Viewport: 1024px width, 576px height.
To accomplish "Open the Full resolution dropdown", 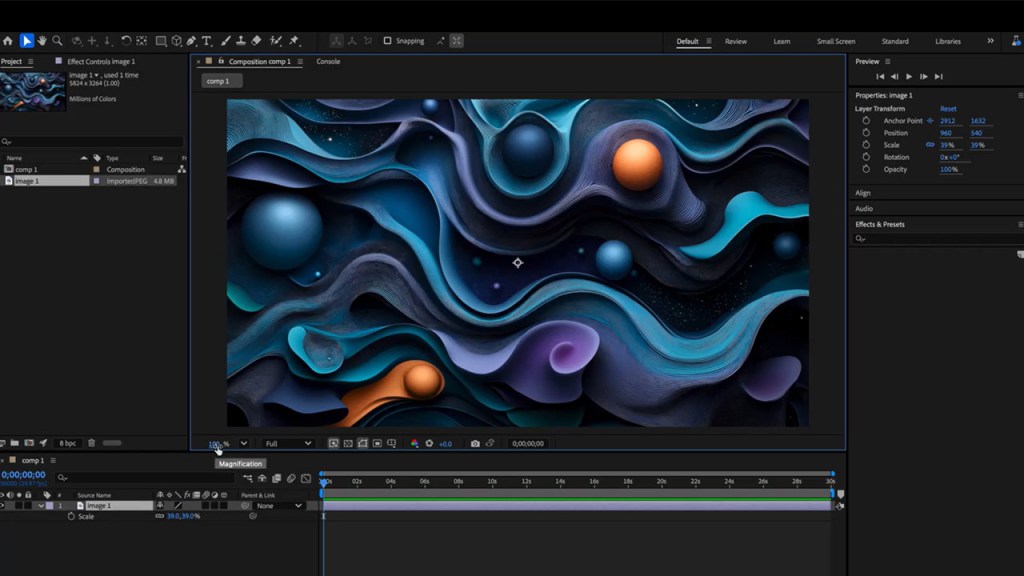I will pos(287,443).
